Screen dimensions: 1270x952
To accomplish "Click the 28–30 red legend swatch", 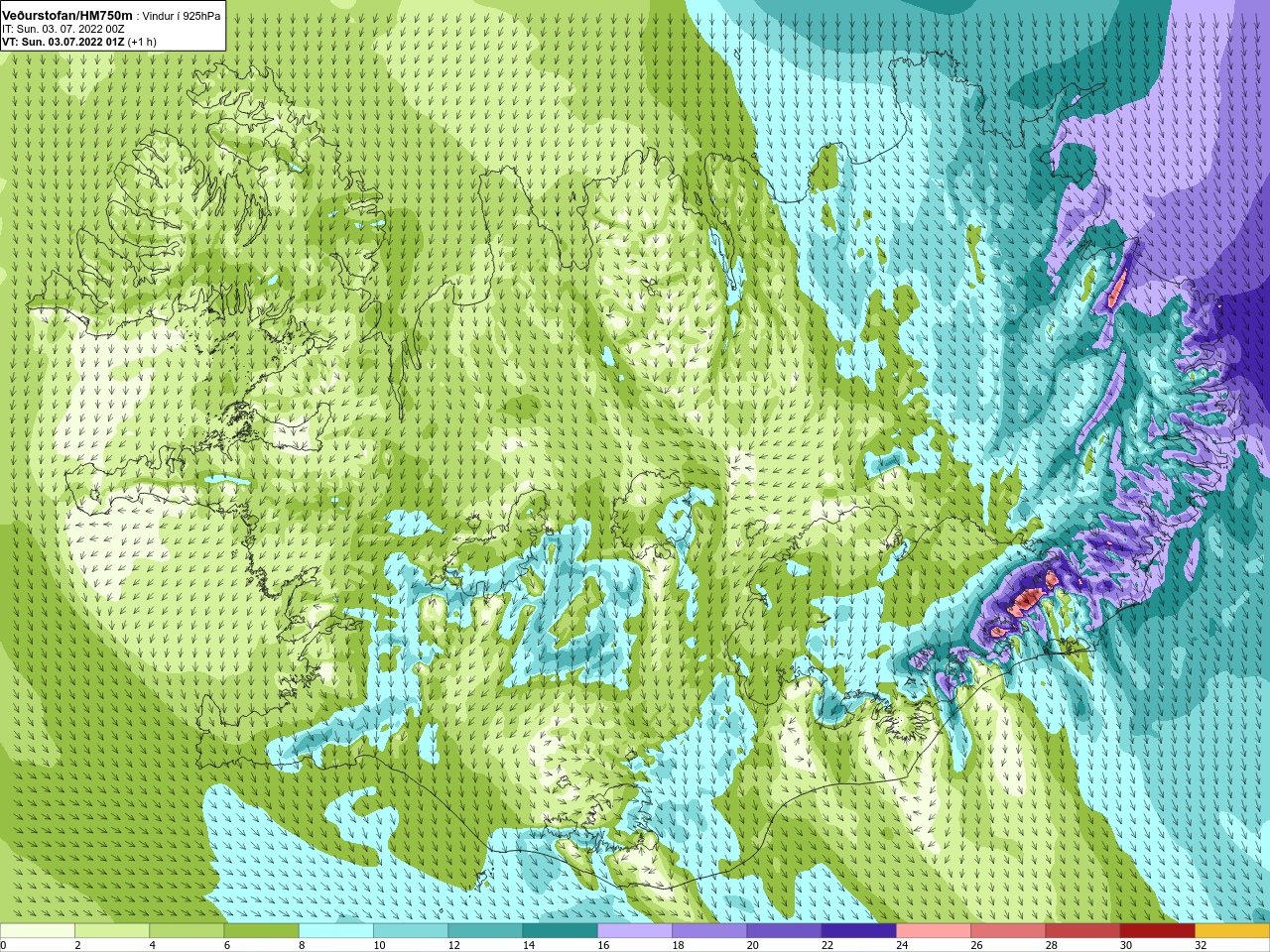I will pos(1082,930).
